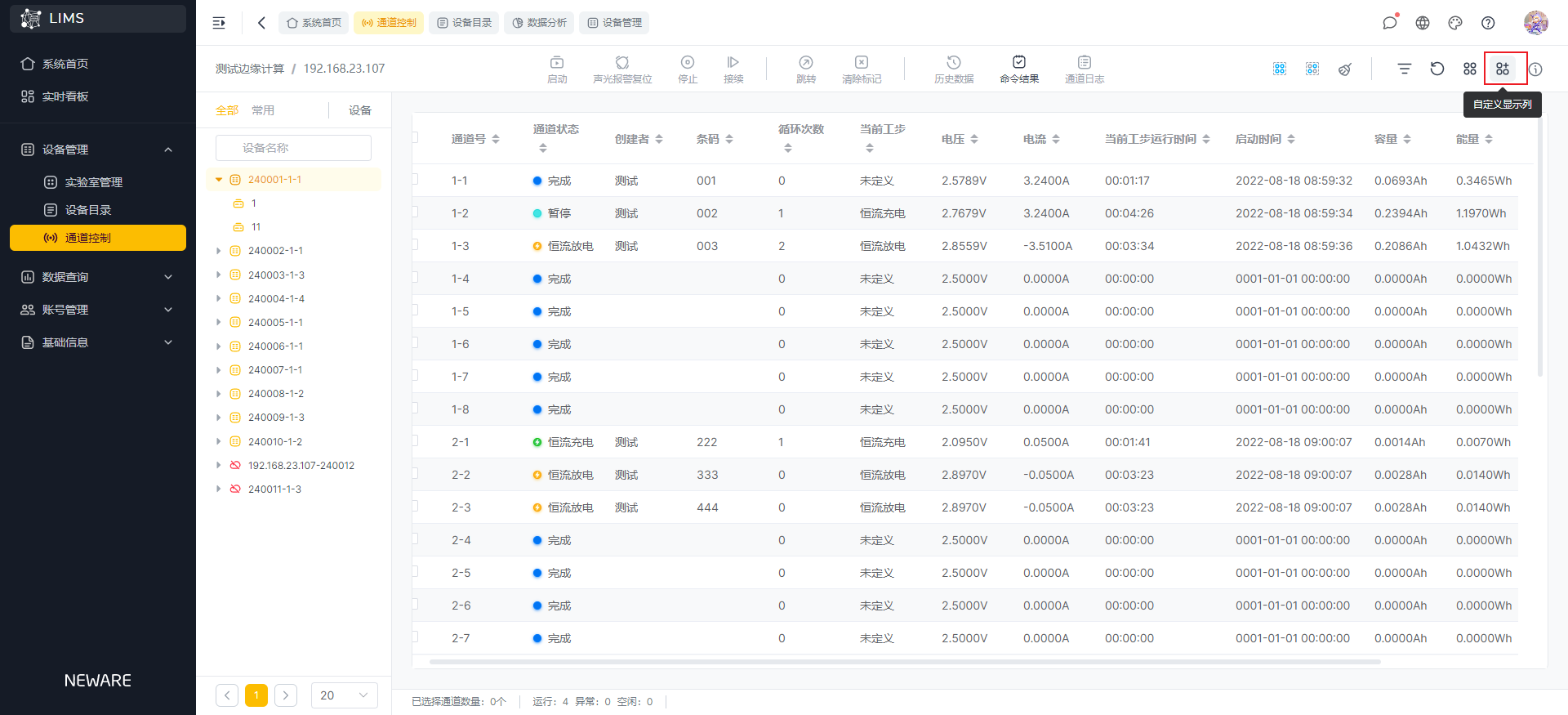Collapse the sidebar with hamburger icon
The image size is (1568, 715).
pyautogui.click(x=219, y=23)
